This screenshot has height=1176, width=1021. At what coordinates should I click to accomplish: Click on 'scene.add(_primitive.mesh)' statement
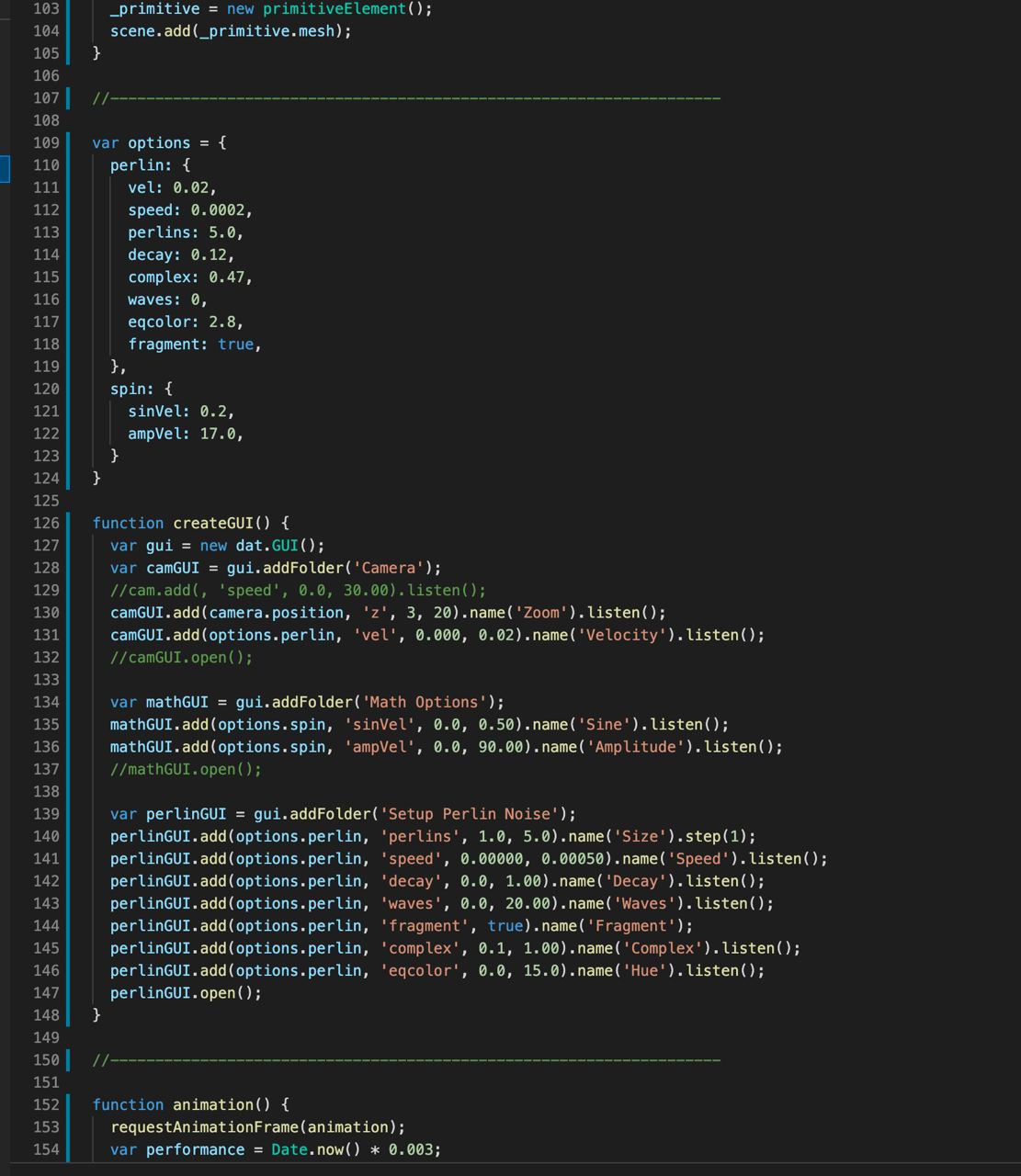pos(231,30)
